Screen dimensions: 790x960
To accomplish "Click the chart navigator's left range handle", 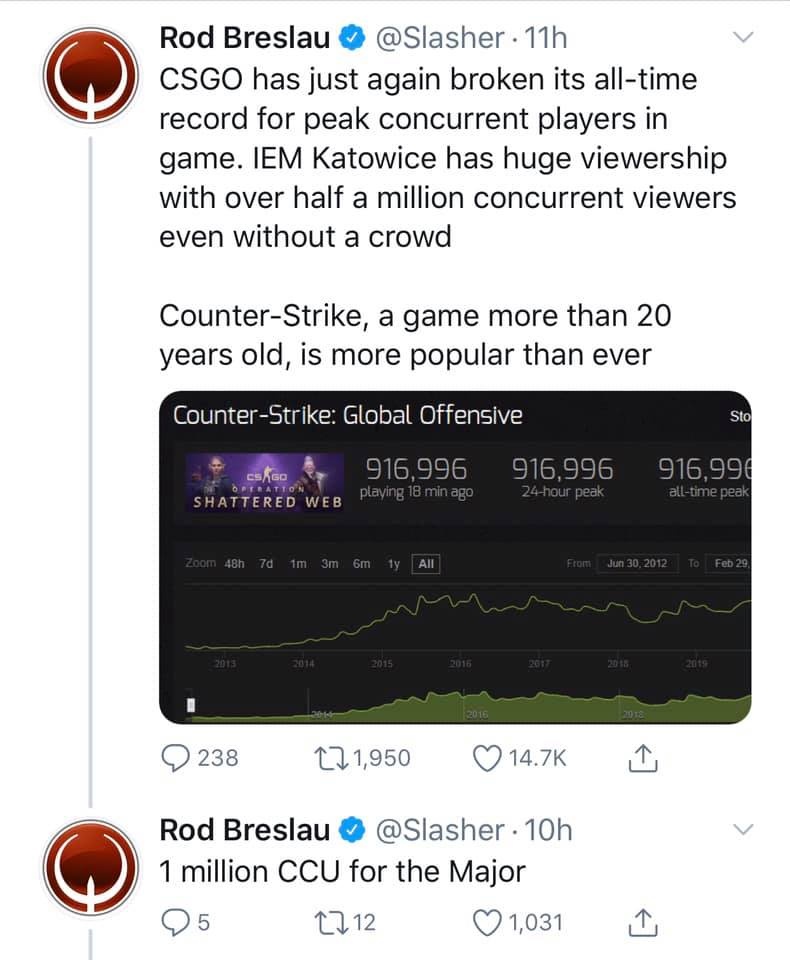I will click(191, 705).
